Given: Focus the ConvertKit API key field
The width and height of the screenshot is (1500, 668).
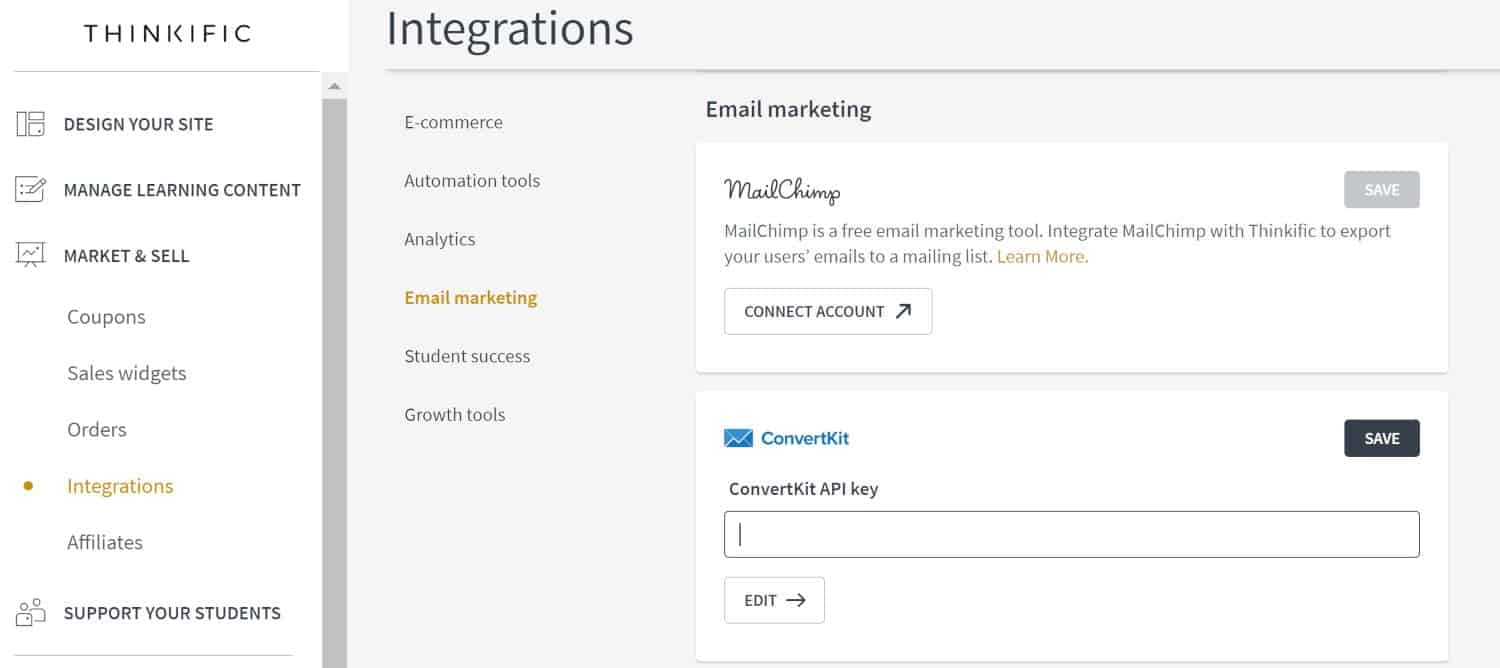Looking at the screenshot, I should [1072, 534].
